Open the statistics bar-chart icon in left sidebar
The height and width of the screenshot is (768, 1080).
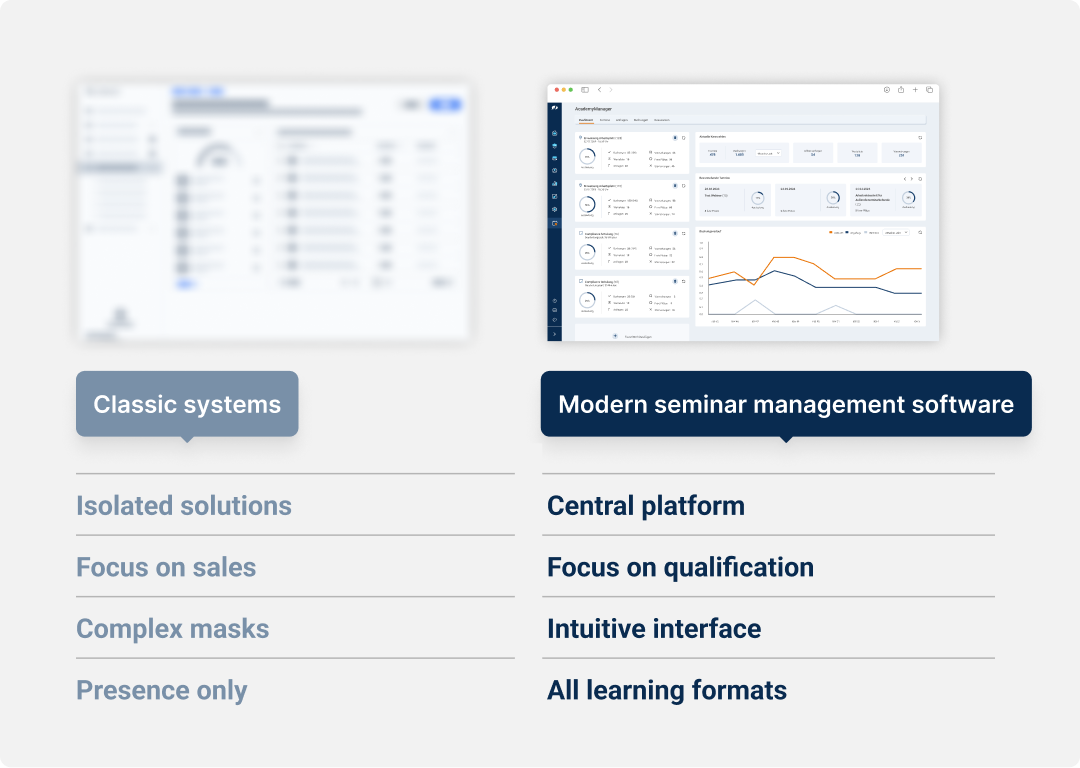coord(554,183)
